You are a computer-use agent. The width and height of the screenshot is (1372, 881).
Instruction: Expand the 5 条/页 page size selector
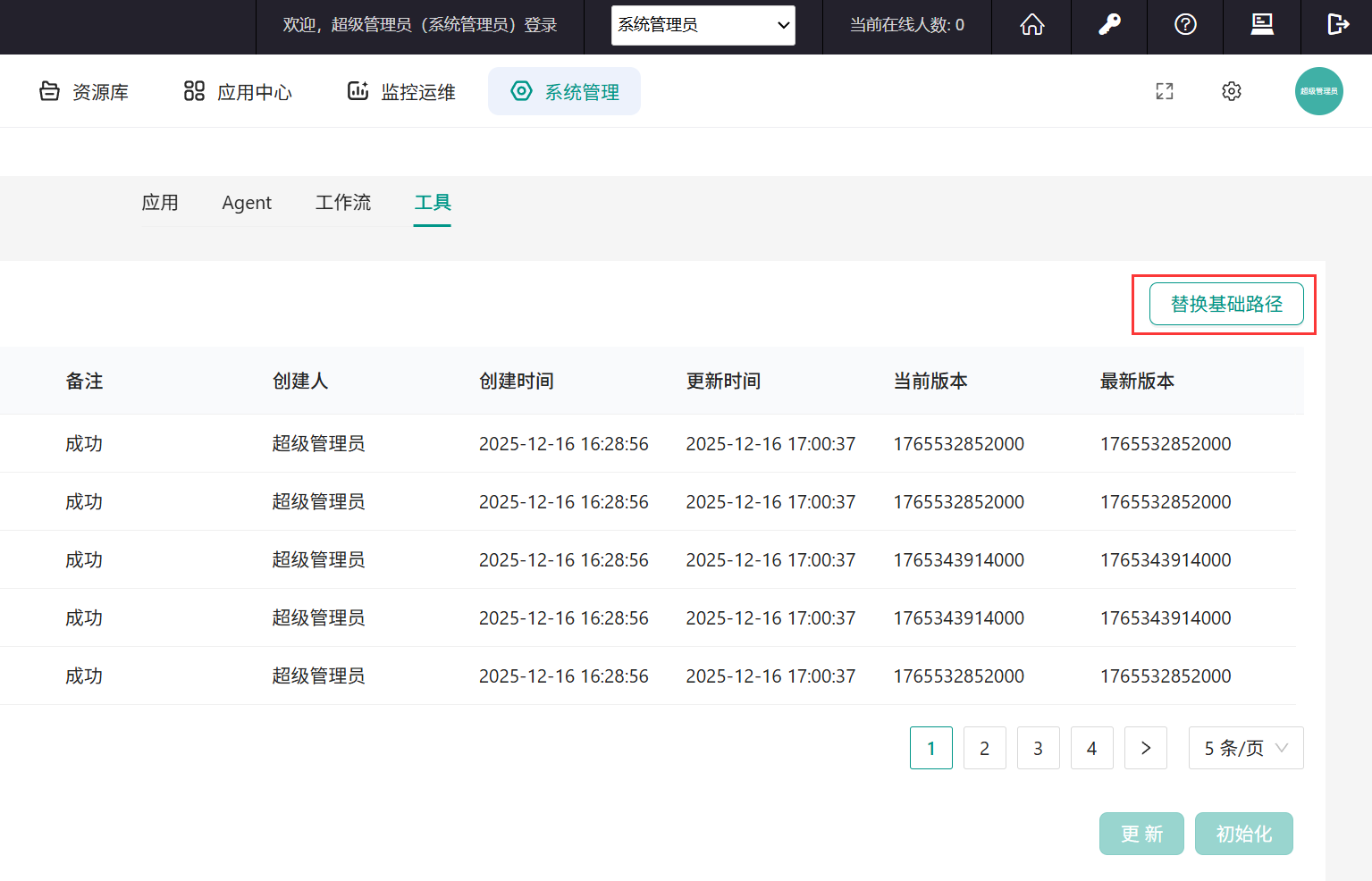click(x=1245, y=748)
